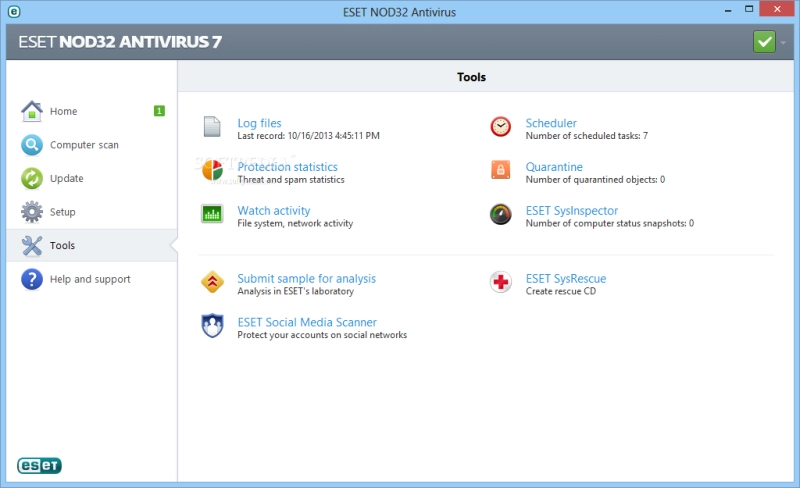This screenshot has width=800, height=488.
Task: Click the red Scheduler clock icon
Action: pos(501,127)
